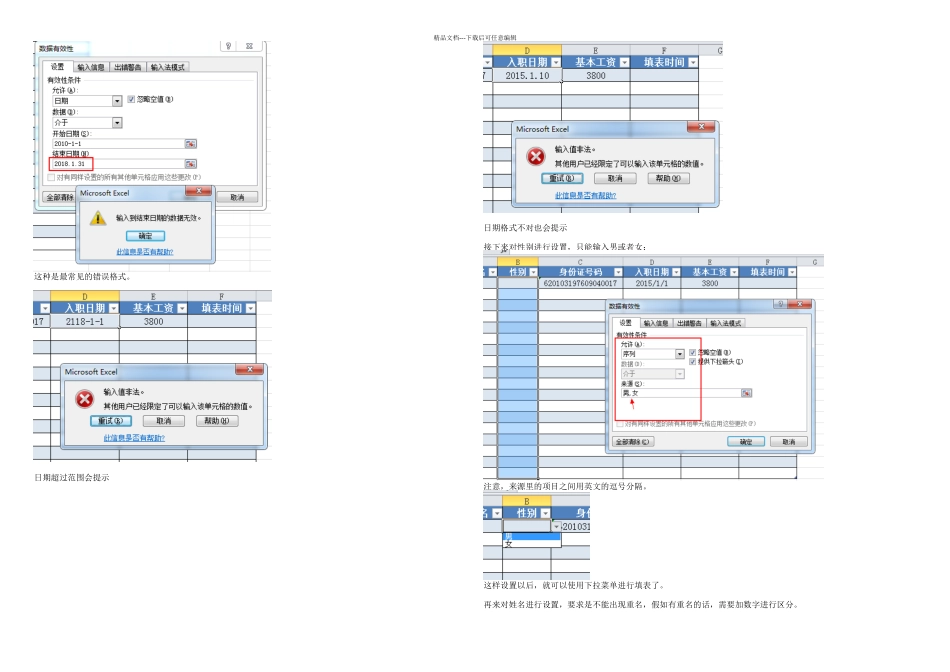Click 取消 in error box below 2015.1.10
This screenshot has width=950, height=672.
click(x=615, y=179)
